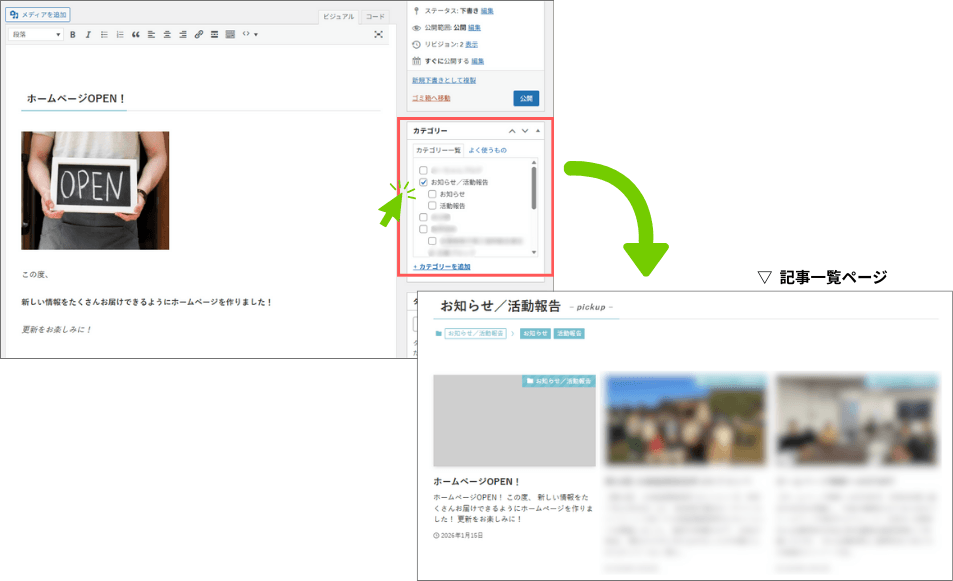Collapse the カテゴリー panel with the triangle toggle

538,131
